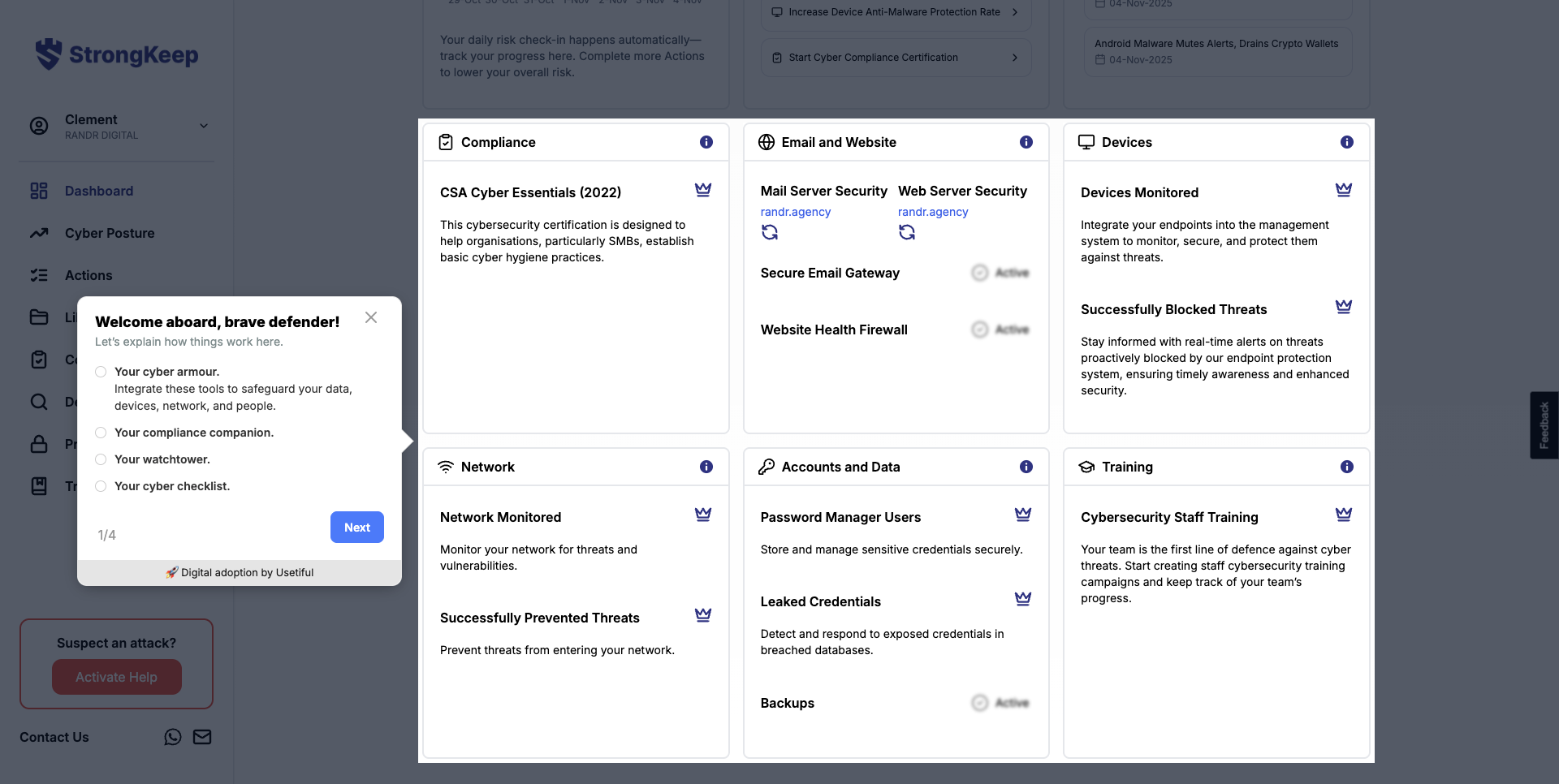The image size is (1559, 784).
Task: Refresh Mail Server Security scan
Action: tap(770, 233)
